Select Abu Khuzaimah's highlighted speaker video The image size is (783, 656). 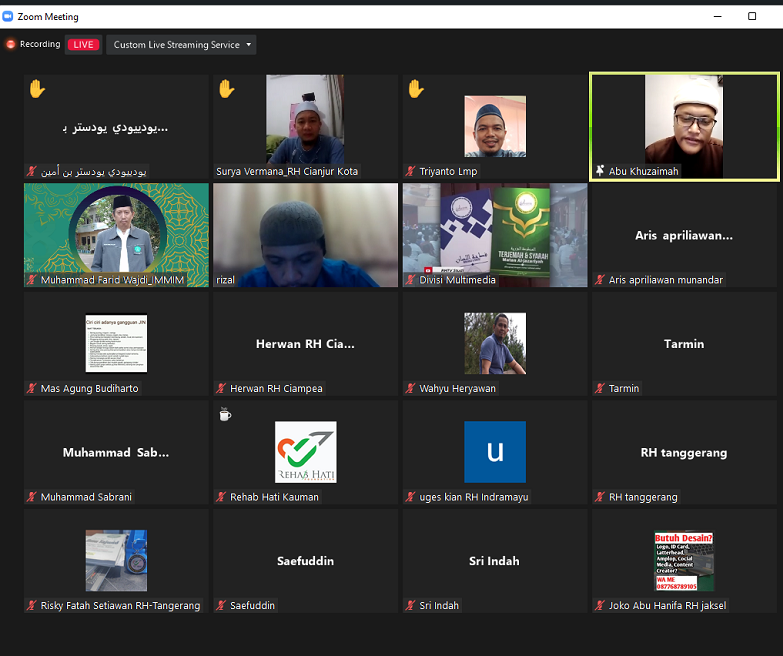click(x=684, y=126)
